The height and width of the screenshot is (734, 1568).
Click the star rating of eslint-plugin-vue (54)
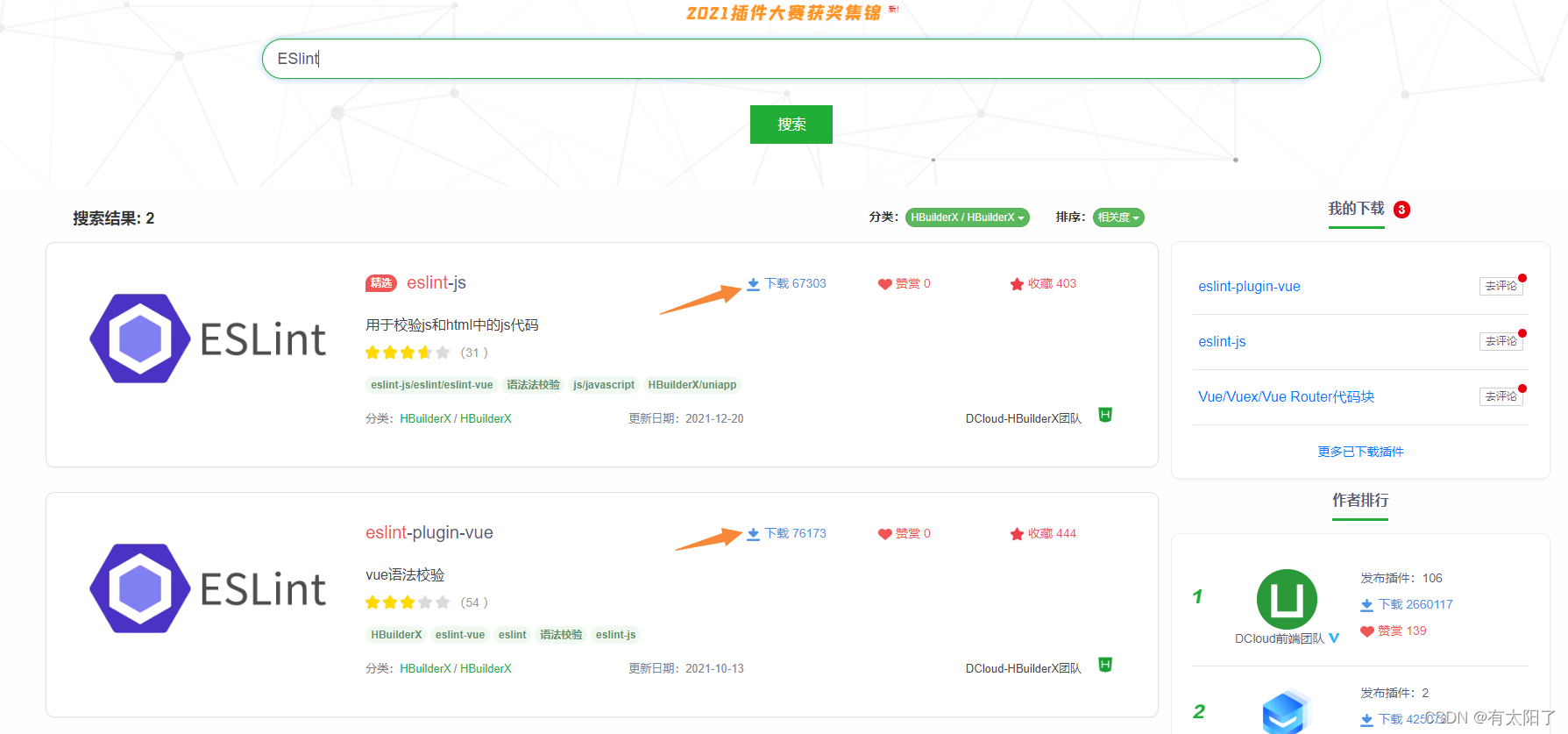pos(408,602)
